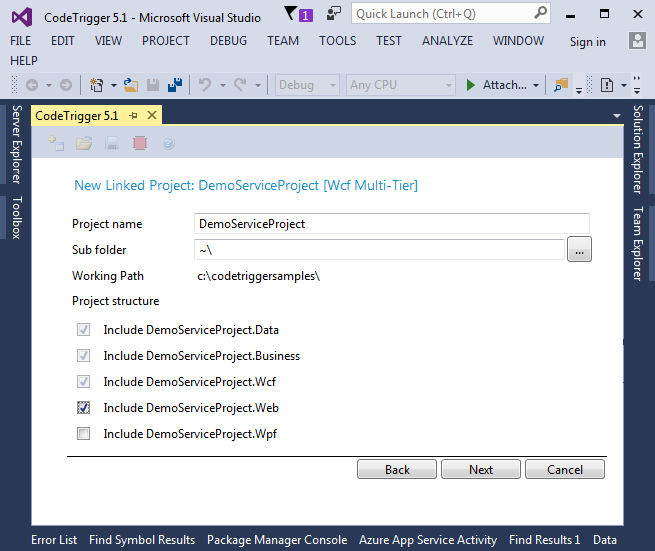Click the Save All toolbar icon

pyautogui.click(x=174, y=86)
